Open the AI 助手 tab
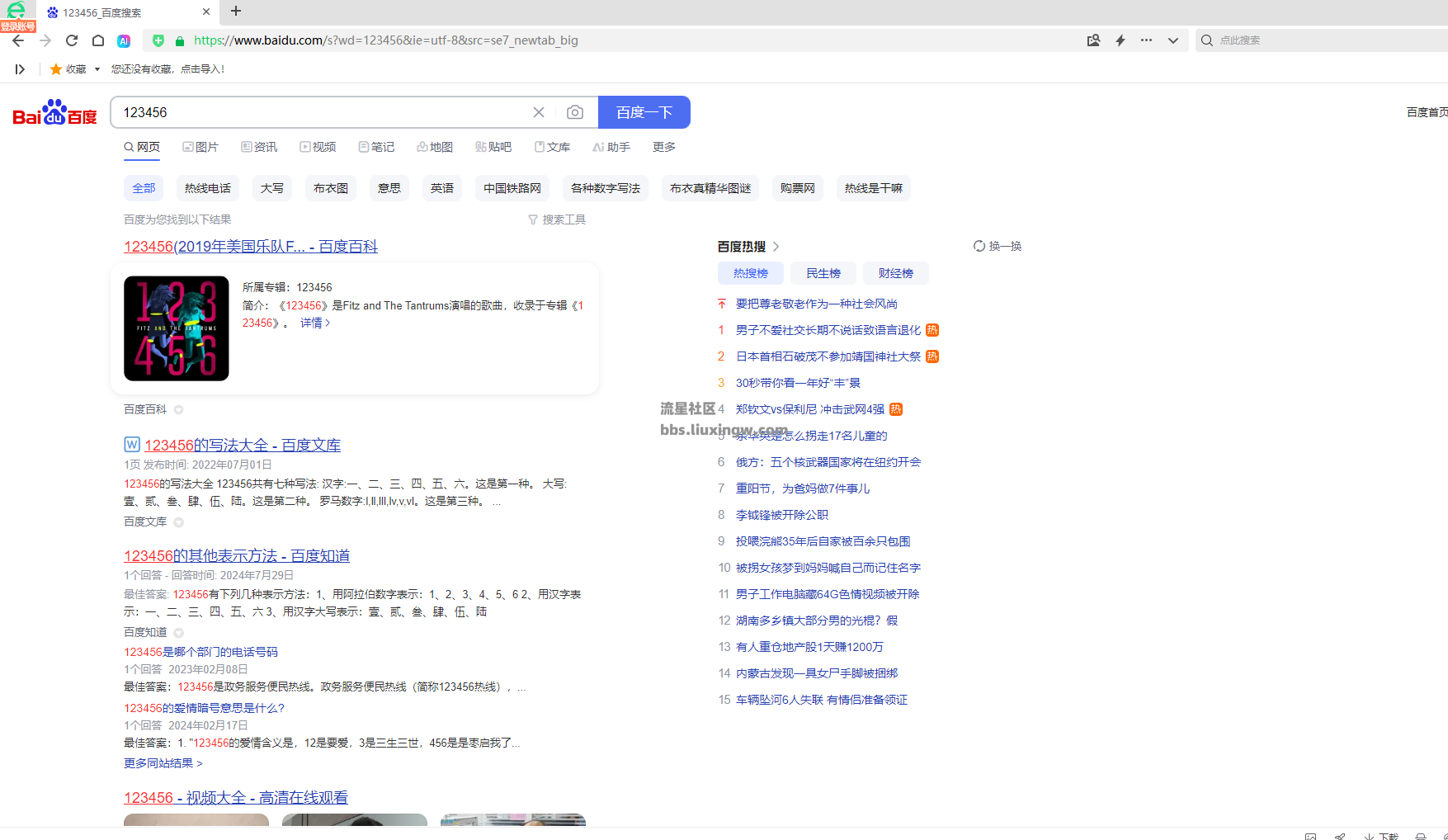Screen dimensions: 1448x840 coord(611,147)
